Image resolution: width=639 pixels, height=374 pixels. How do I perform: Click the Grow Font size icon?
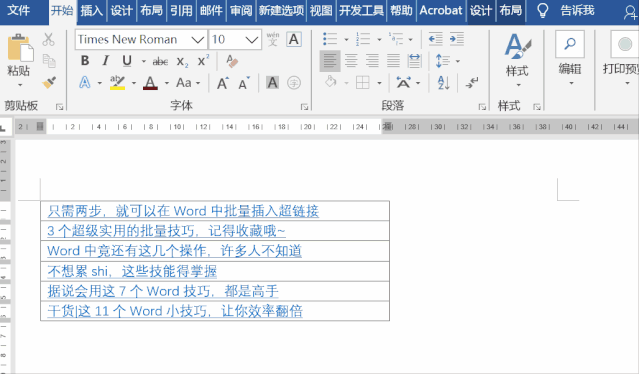click(x=223, y=83)
